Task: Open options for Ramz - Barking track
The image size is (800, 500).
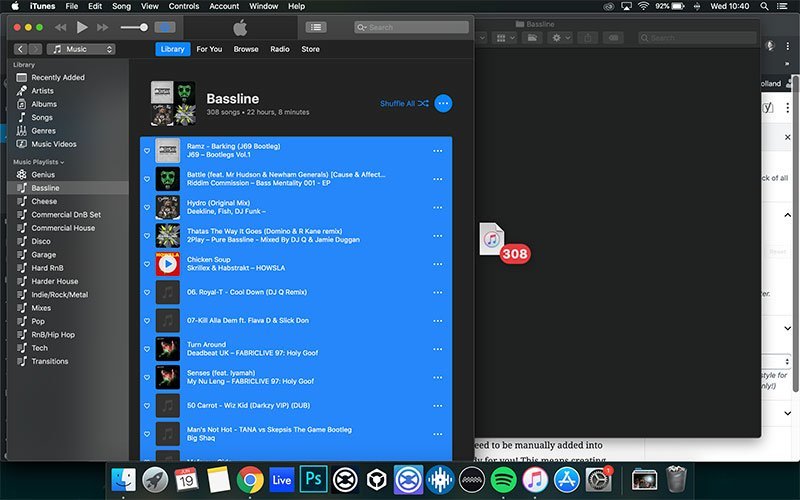Action: coord(438,151)
